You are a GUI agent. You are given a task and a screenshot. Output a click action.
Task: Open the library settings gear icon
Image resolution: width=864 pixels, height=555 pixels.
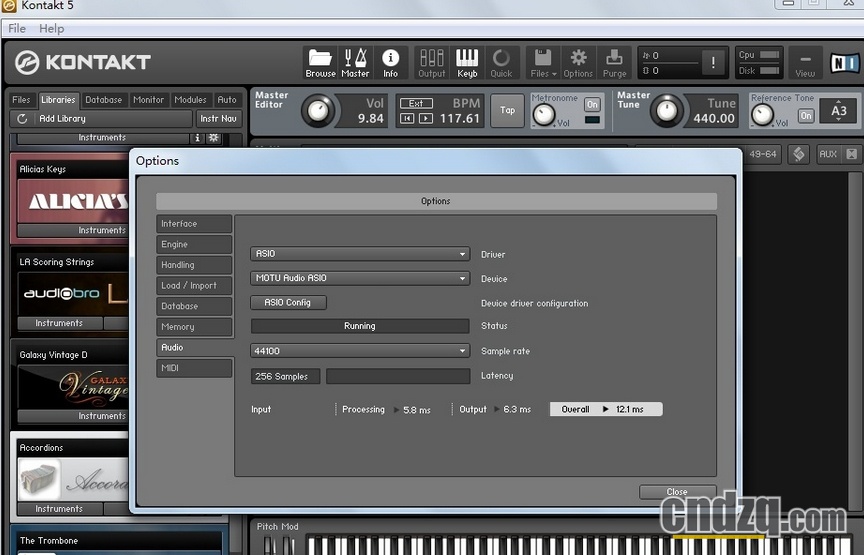click(213, 138)
